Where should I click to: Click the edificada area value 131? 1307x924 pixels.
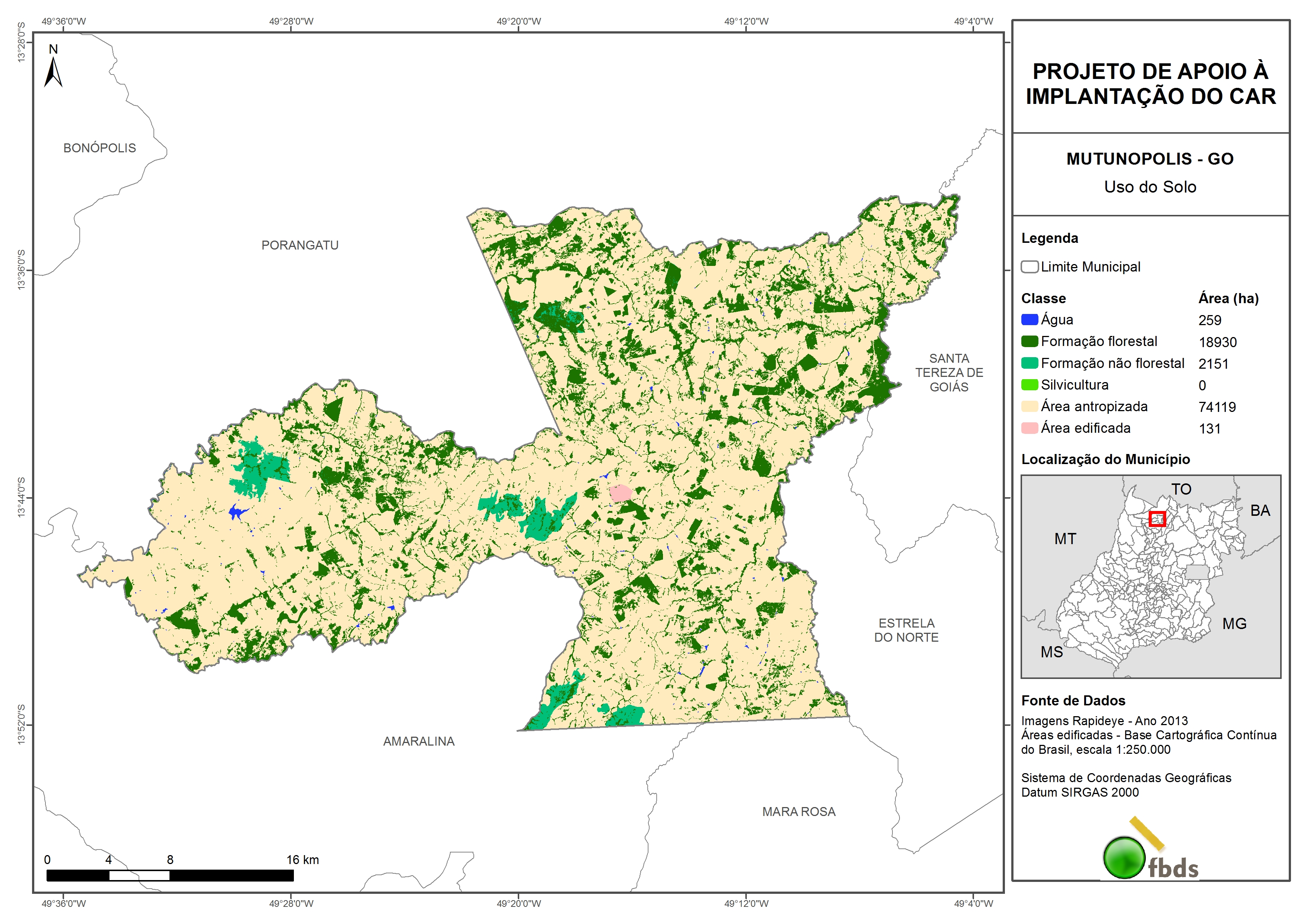pyautogui.click(x=1210, y=429)
